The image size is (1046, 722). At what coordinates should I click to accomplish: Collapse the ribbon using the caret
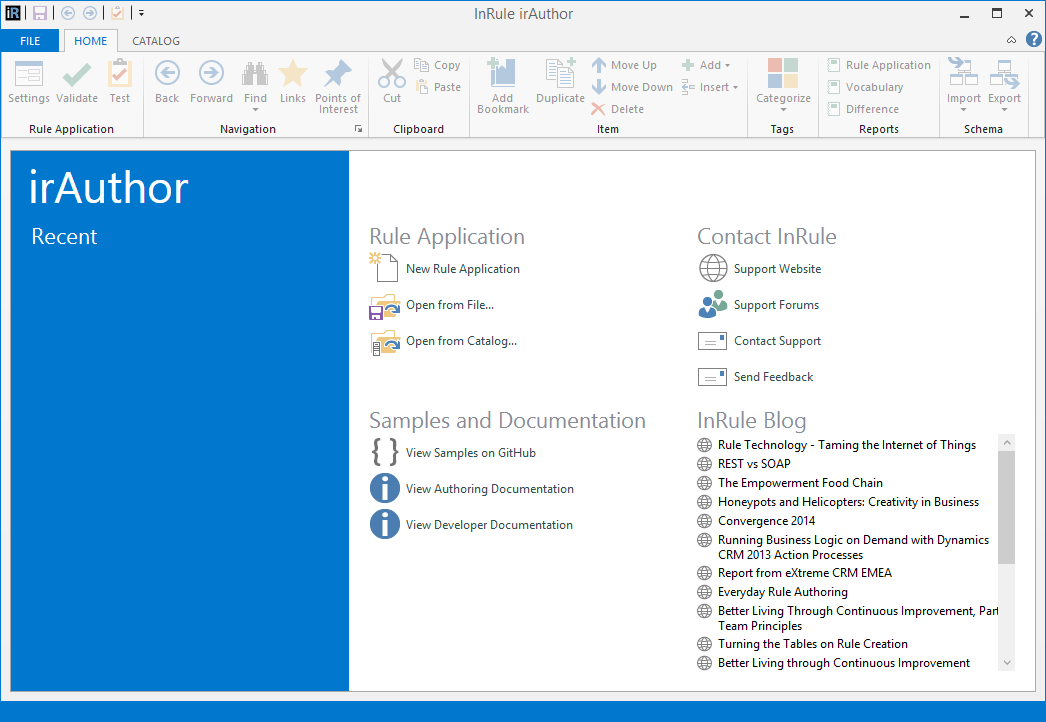pos(1011,40)
